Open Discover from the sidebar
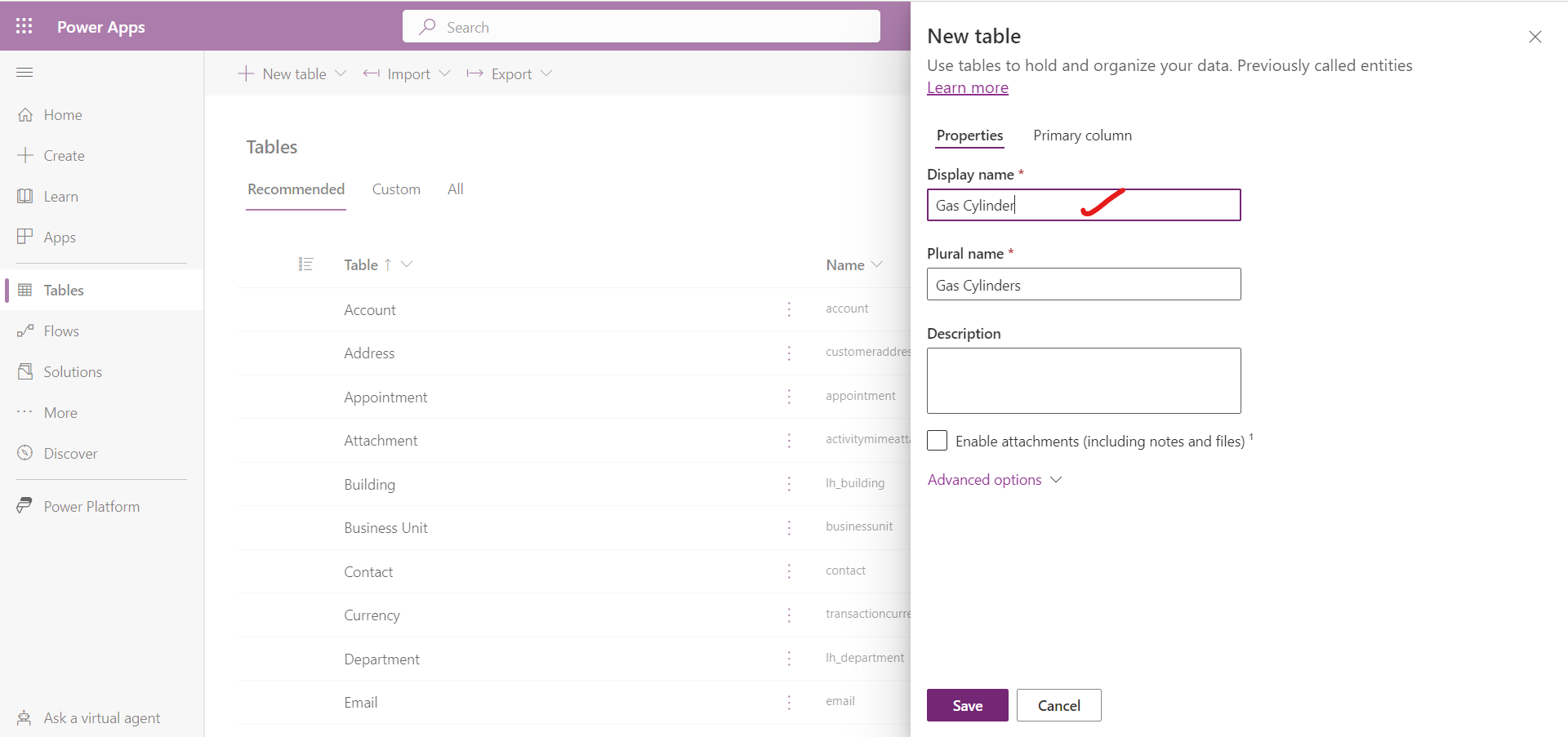Viewport: 1568px width, 737px height. tap(69, 453)
